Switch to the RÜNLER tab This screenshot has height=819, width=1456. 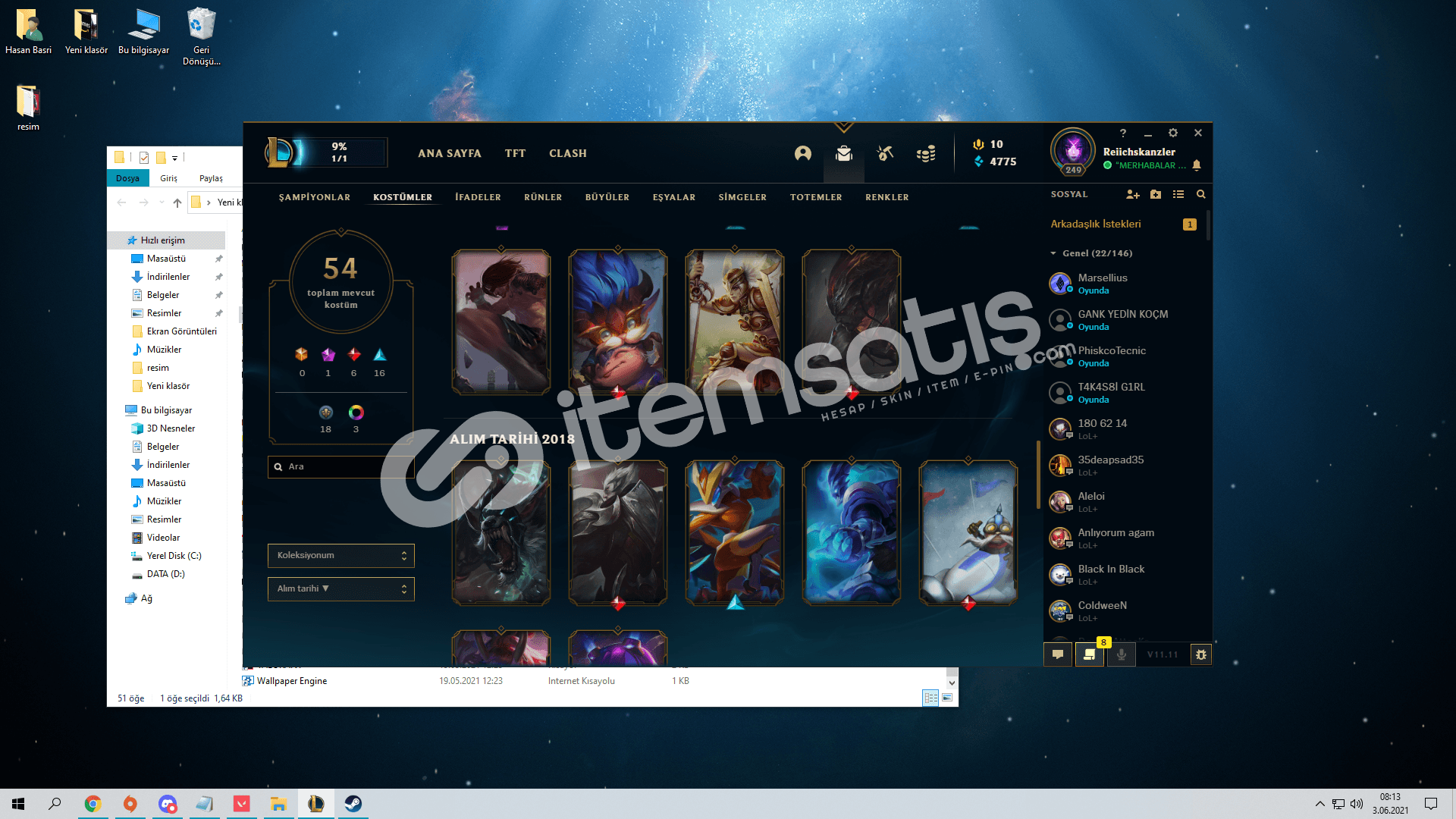tap(543, 197)
